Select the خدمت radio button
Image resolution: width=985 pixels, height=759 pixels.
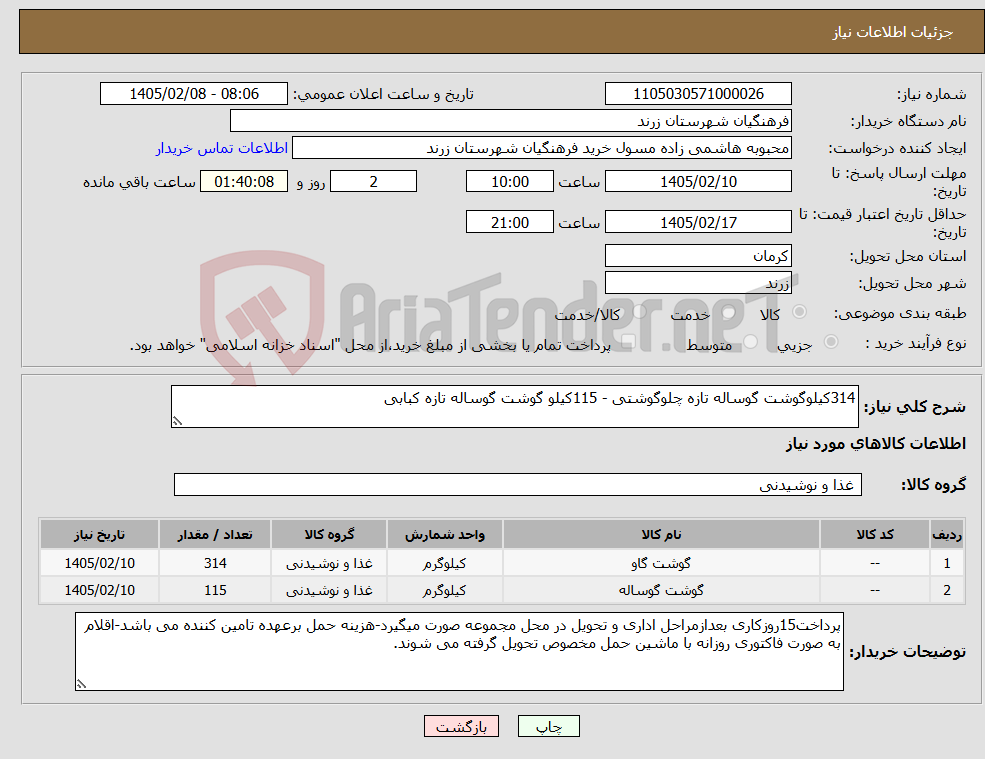(729, 312)
